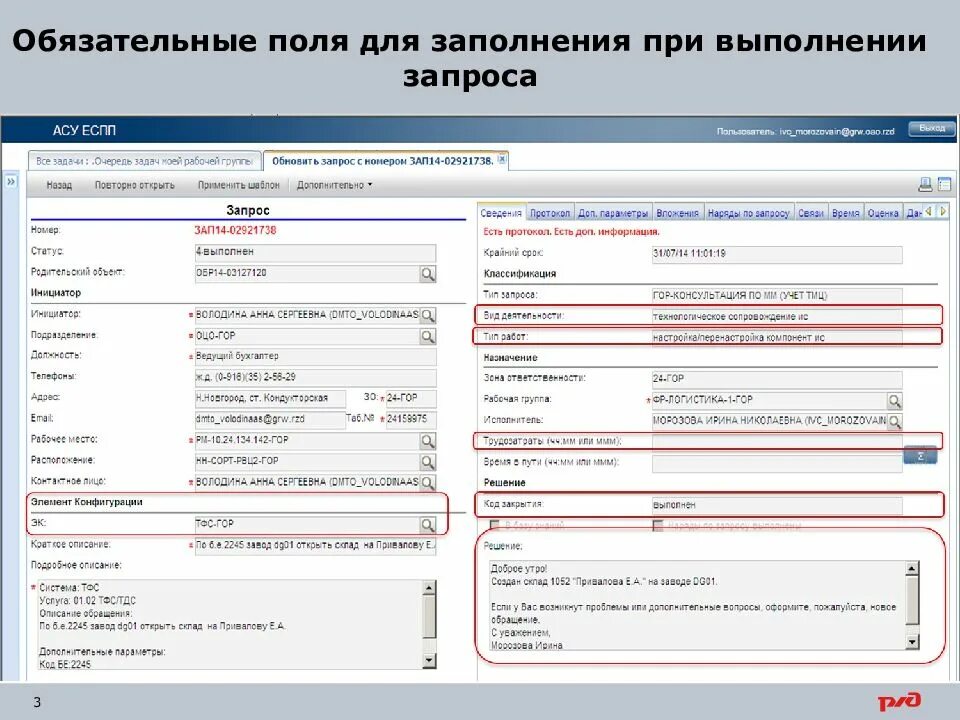Screen dimensions: 960x720
Task: Click request number ЗАП14-02921738
Action: pos(235,231)
